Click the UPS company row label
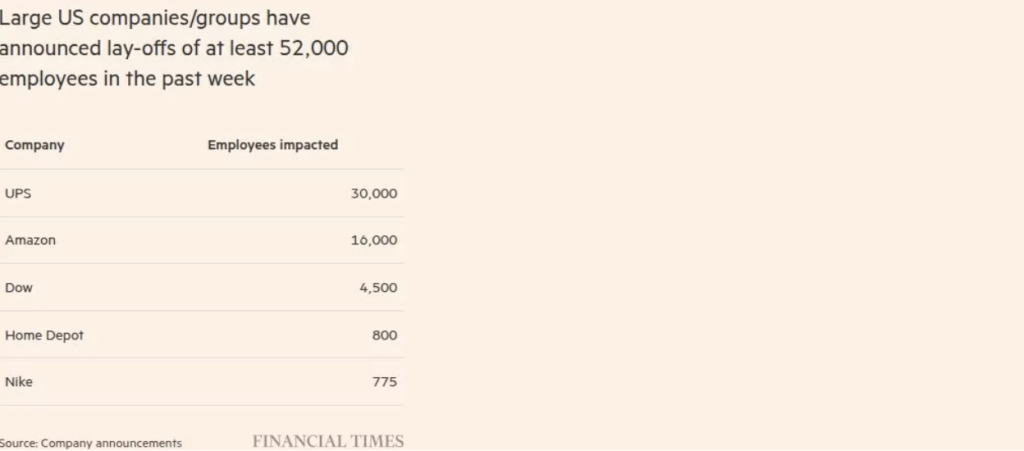Image resolution: width=1024 pixels, height=451 pixels. (18, 193)
